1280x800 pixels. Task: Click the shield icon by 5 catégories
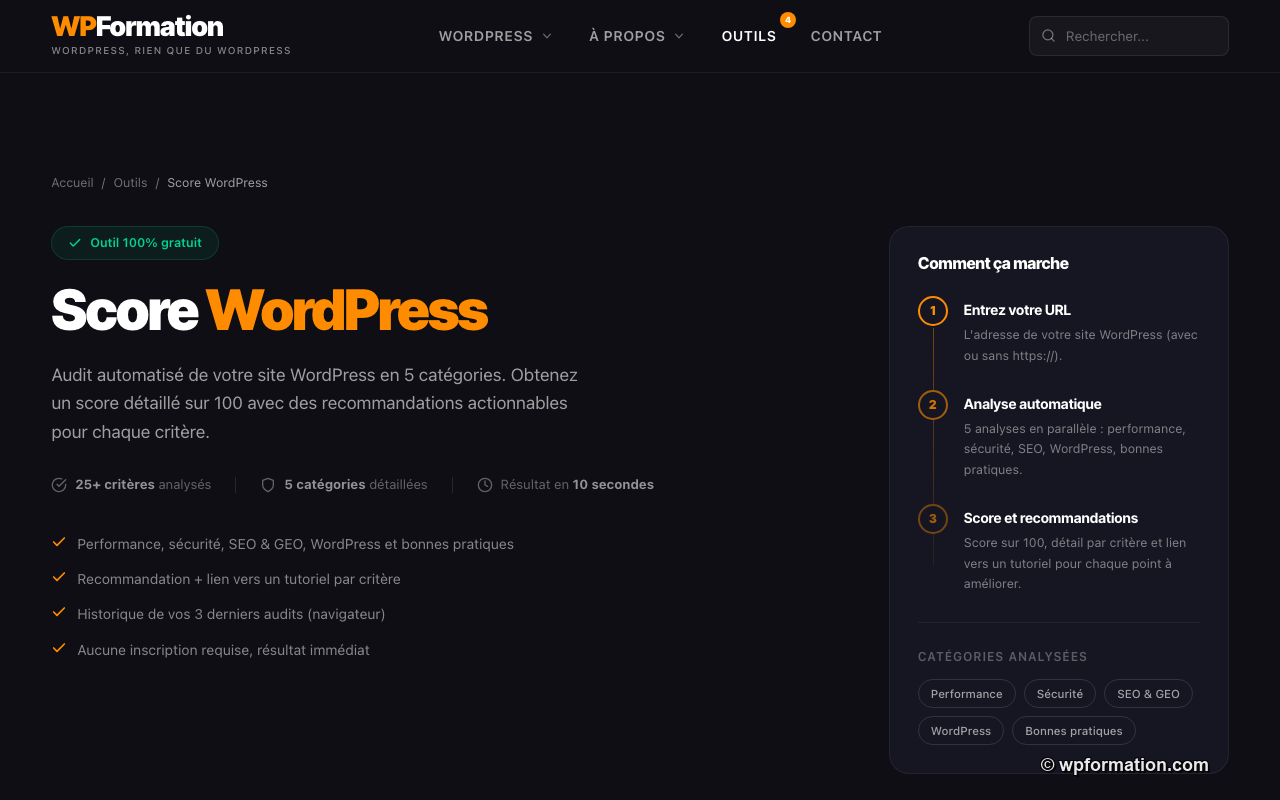[x=268, y=485]
